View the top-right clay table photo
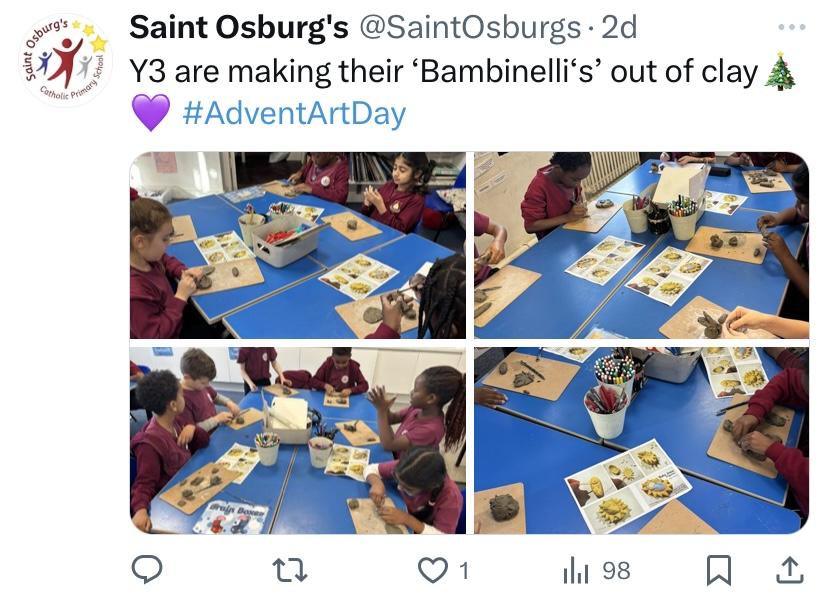The width and height of the screenshot is (828, 607). click(x=640, y=245)
